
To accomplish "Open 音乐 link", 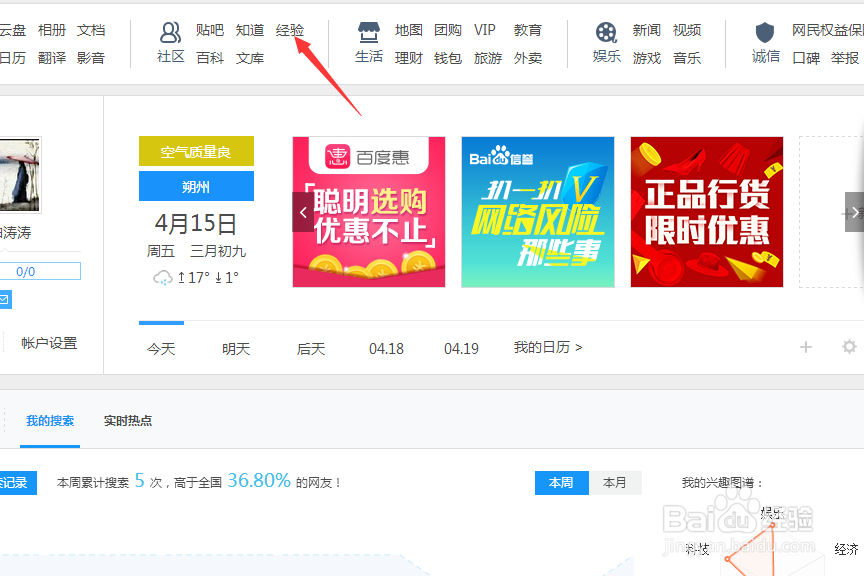I will click(x=687, y=58).
